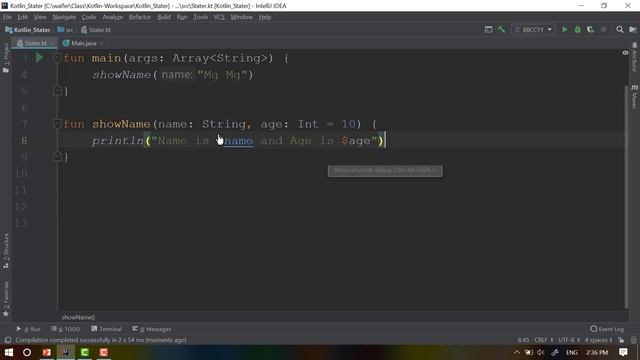Click the underlined name variable on line 8
640x360 pixels.
tap(238, 141)
